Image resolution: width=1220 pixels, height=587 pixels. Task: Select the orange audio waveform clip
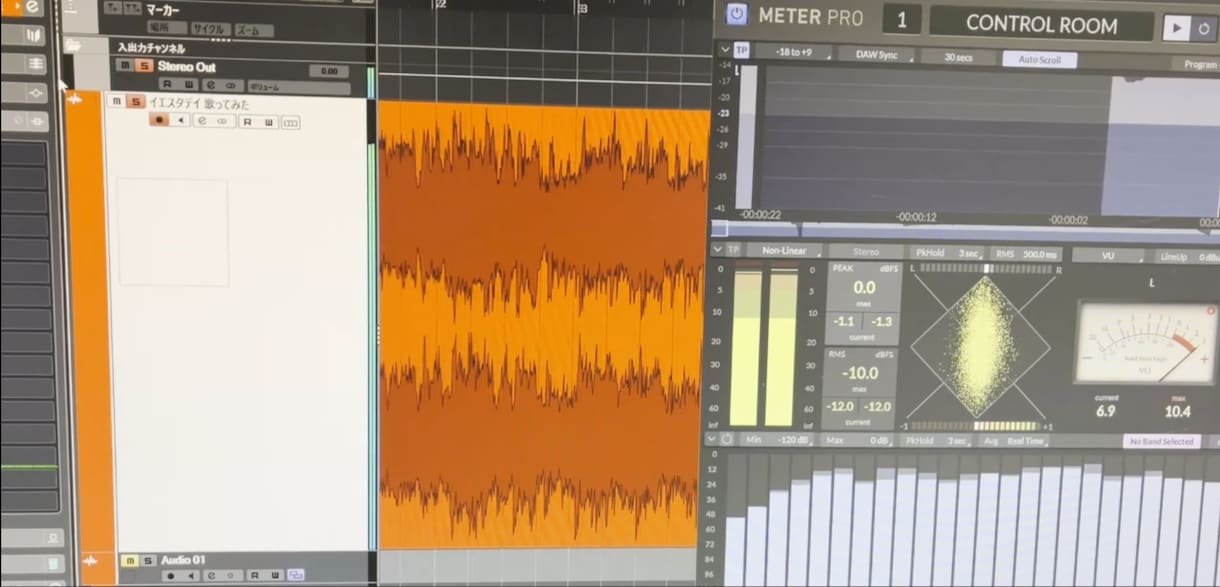(x=544, y=325)
